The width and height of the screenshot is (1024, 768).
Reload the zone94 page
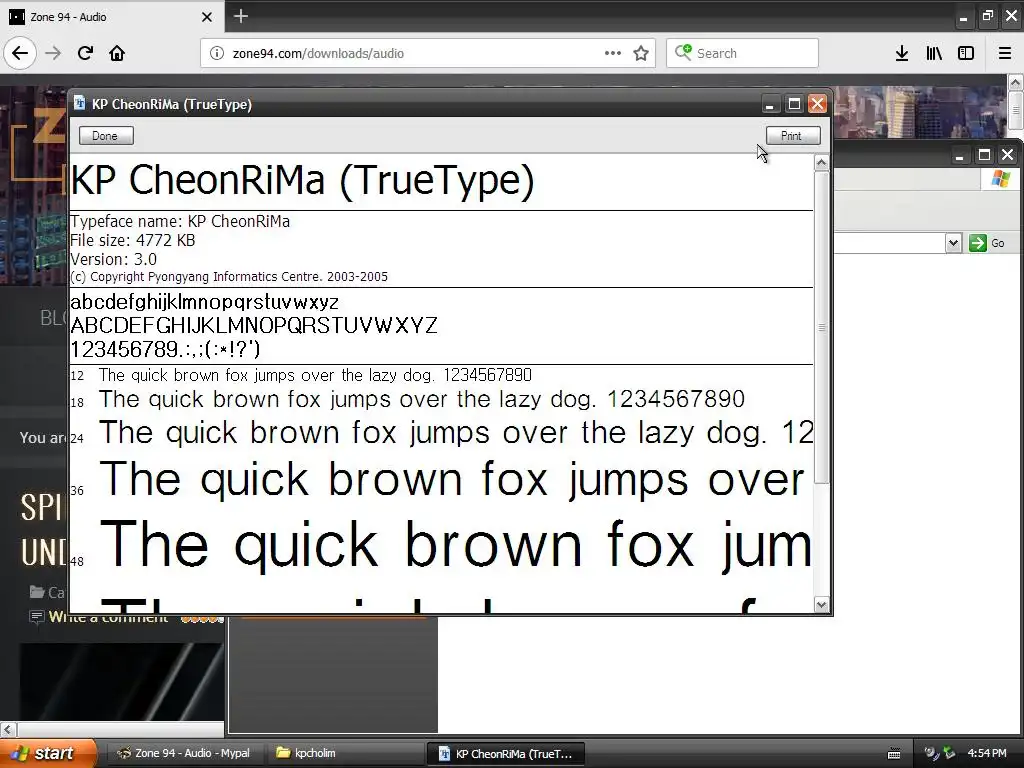pyautogui.click(x=85, y=53)
